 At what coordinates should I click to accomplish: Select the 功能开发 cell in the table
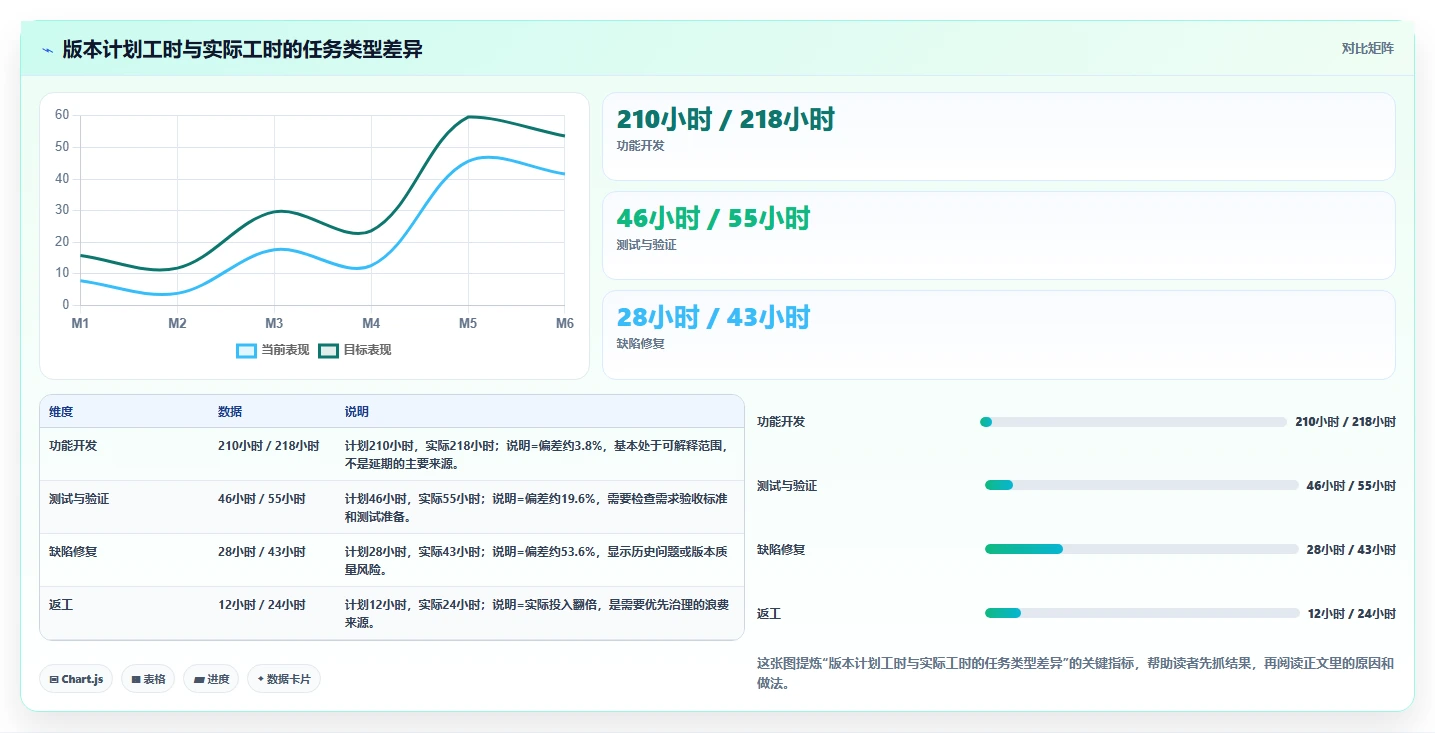pyautogui.click(x=124, y=455)
